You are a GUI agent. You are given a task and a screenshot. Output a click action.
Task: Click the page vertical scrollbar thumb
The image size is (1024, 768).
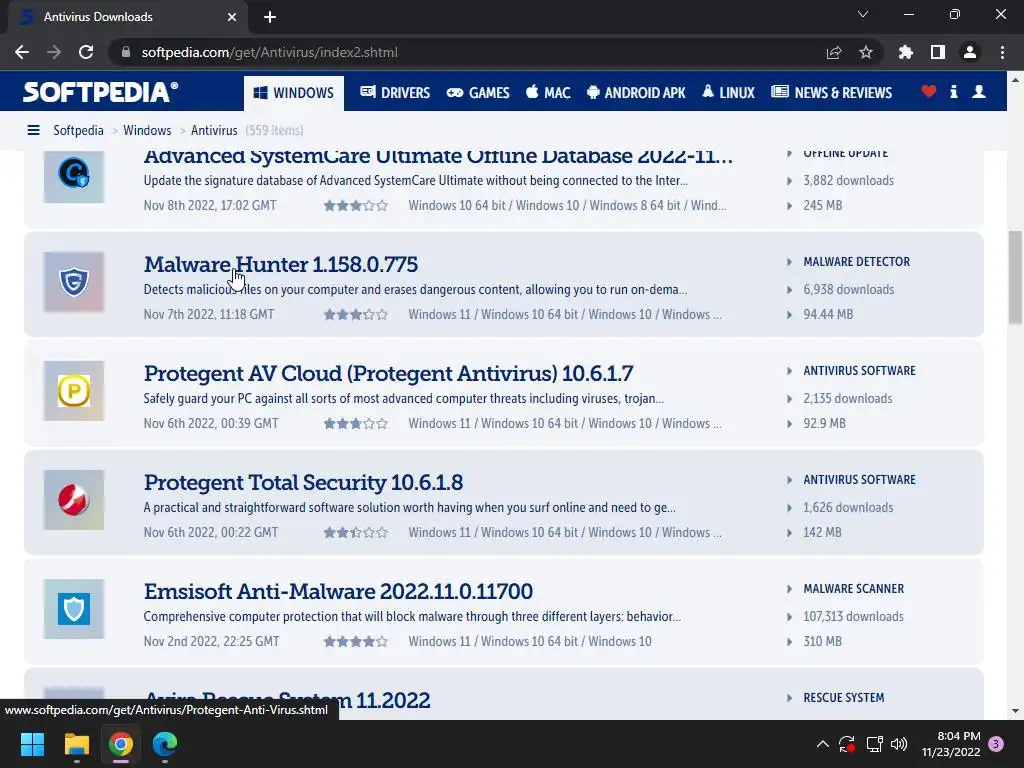coord(1015,277)
